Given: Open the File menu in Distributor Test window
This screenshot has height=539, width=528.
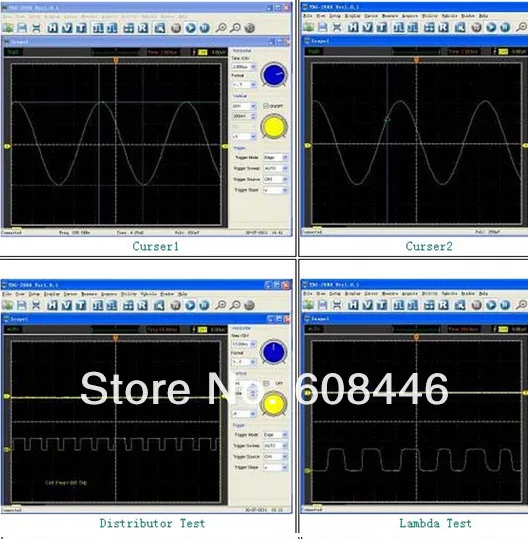Looking at the screenshot, I should click(7, 294).
